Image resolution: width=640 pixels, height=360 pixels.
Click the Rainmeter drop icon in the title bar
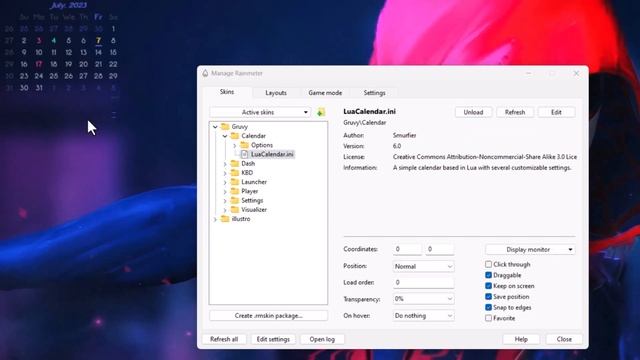pos(205,73)
